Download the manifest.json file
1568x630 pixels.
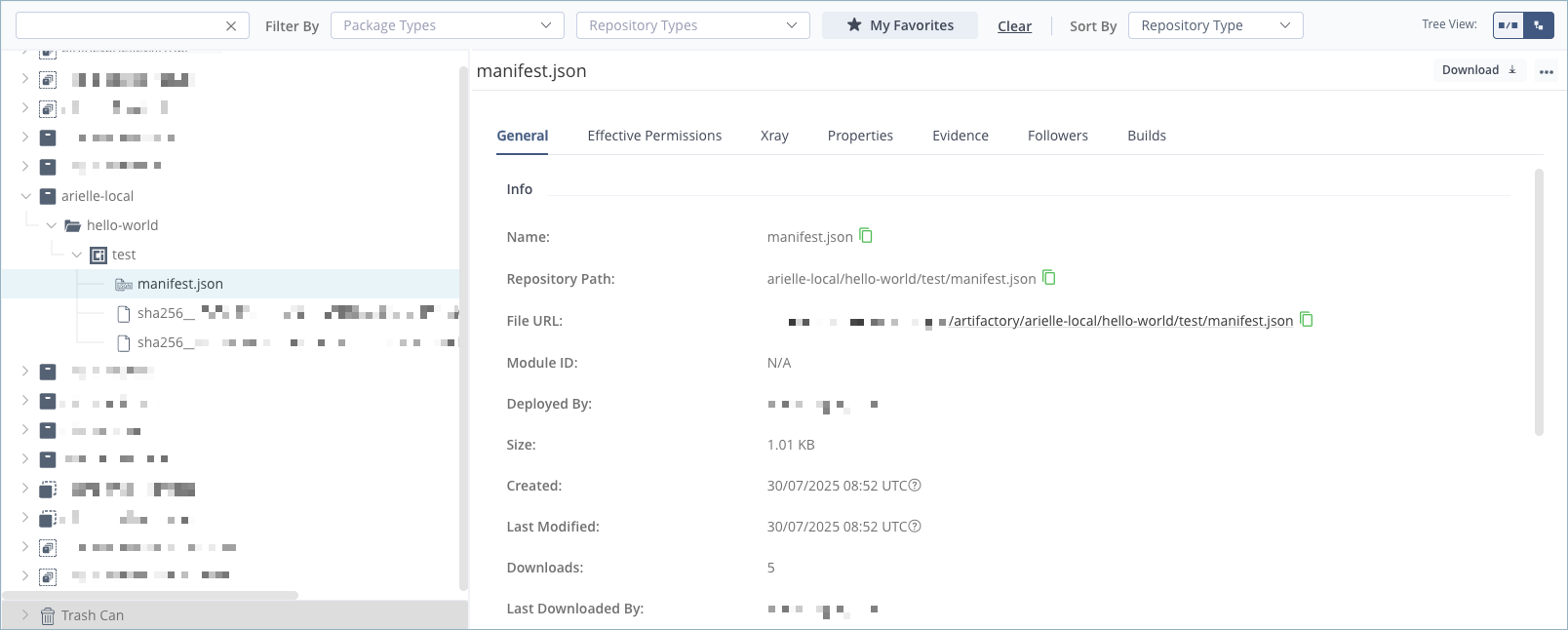(x=1479, y=70)
